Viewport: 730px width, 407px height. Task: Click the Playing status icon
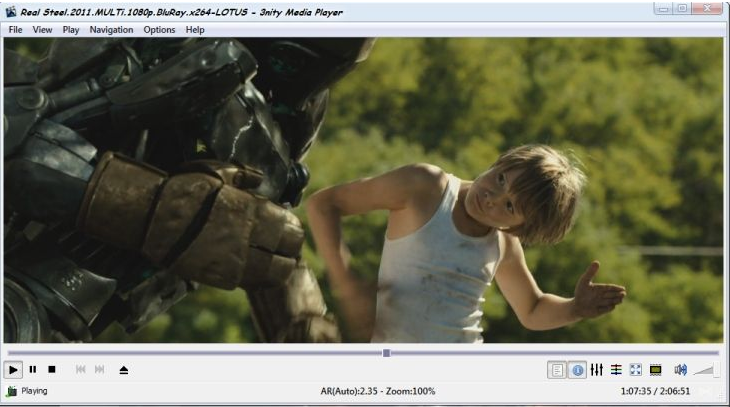[12, 391]
